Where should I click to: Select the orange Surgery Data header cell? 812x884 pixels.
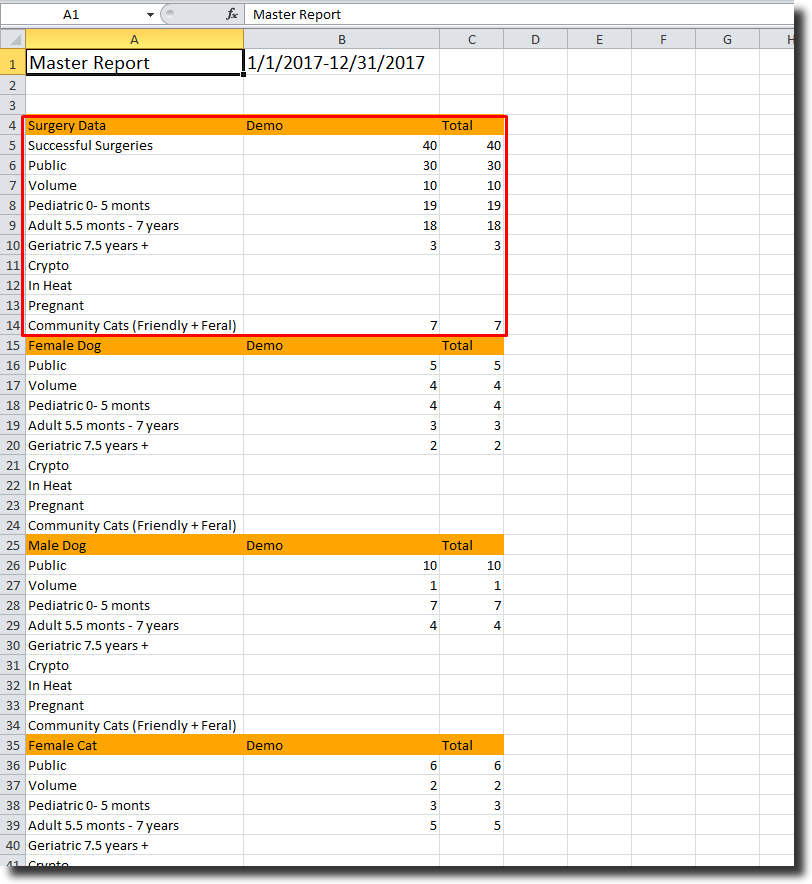tap(134, 125)
